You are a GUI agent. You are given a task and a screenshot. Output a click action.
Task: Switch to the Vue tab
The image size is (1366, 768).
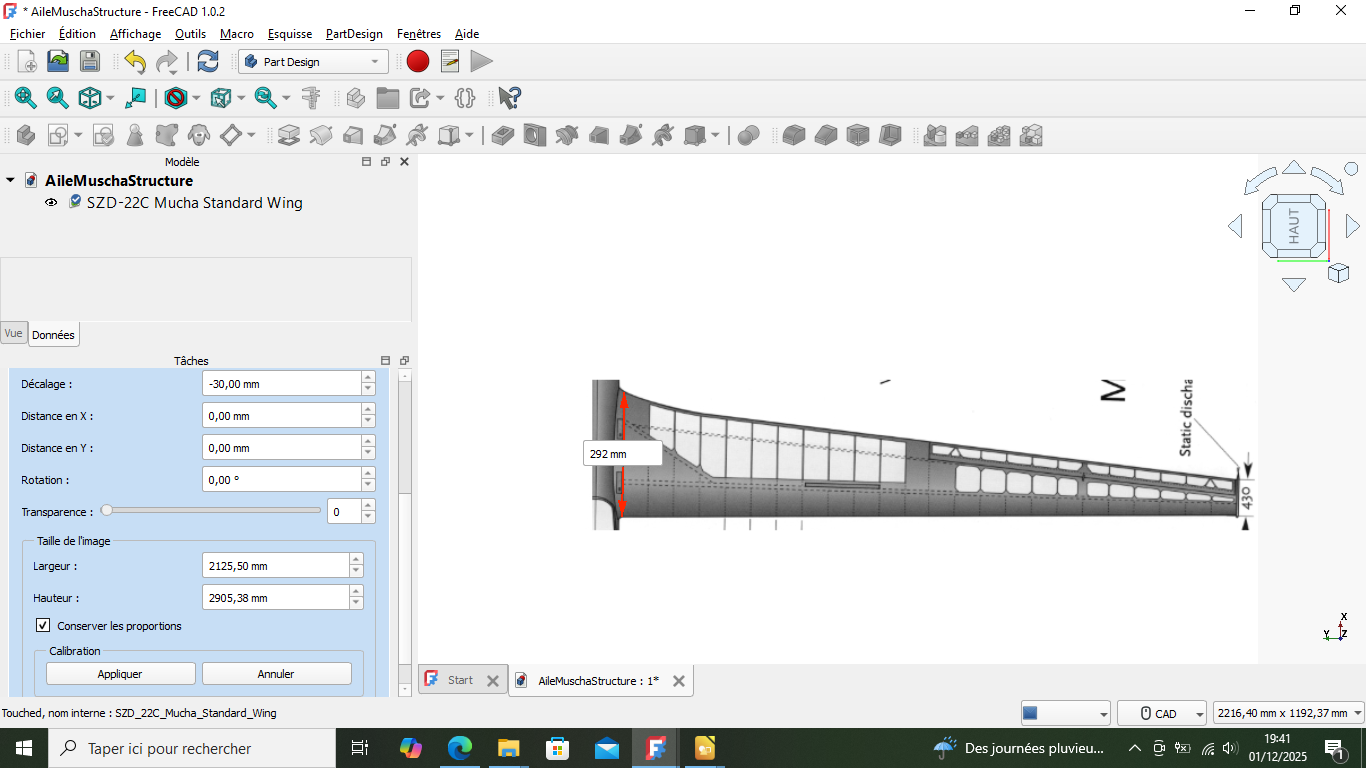[x=13, y=334]
